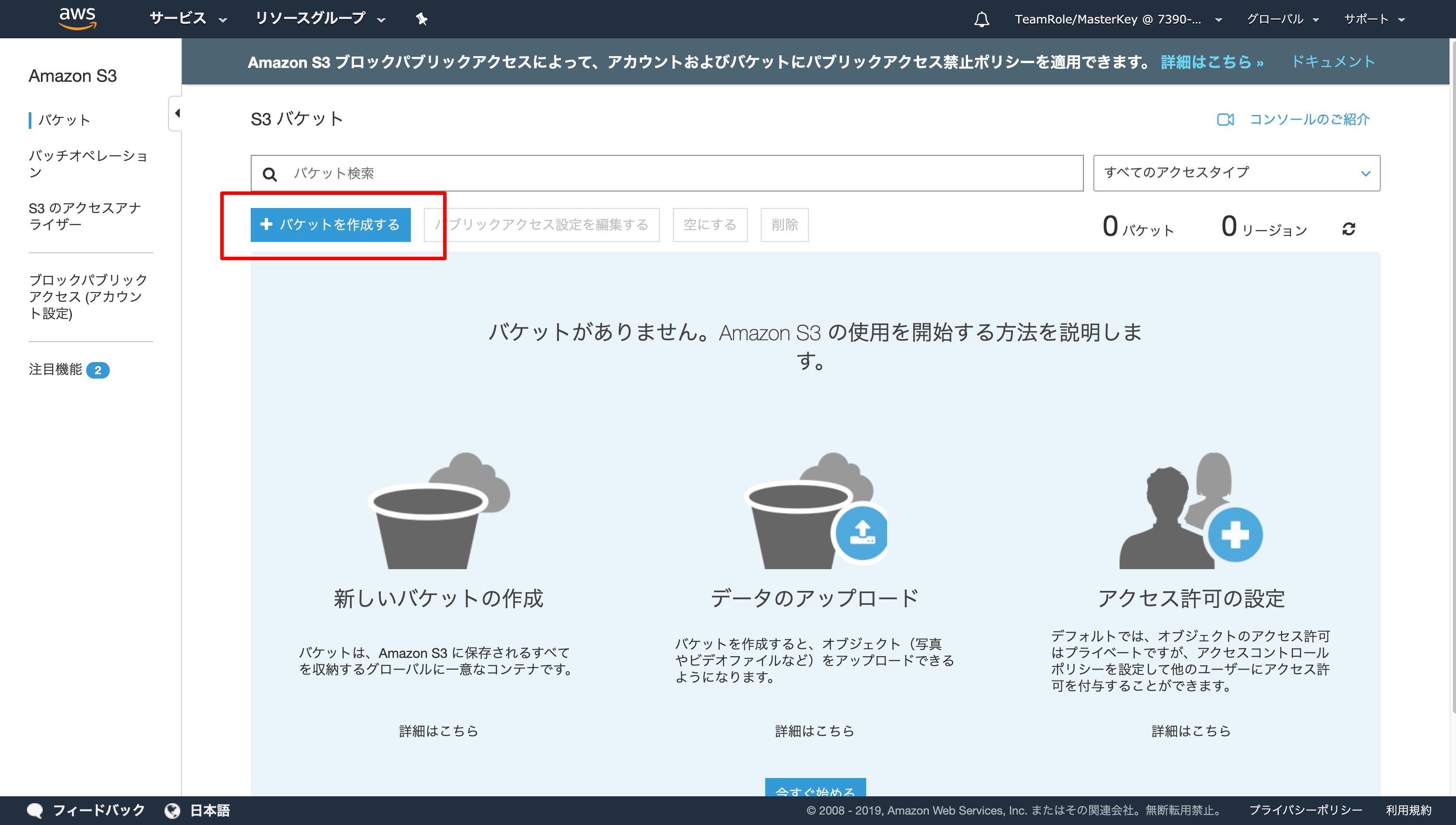Screen dimensions: 1456x825
Task: Click the feedback speech bubble icon
Action: tap(34, 810)
